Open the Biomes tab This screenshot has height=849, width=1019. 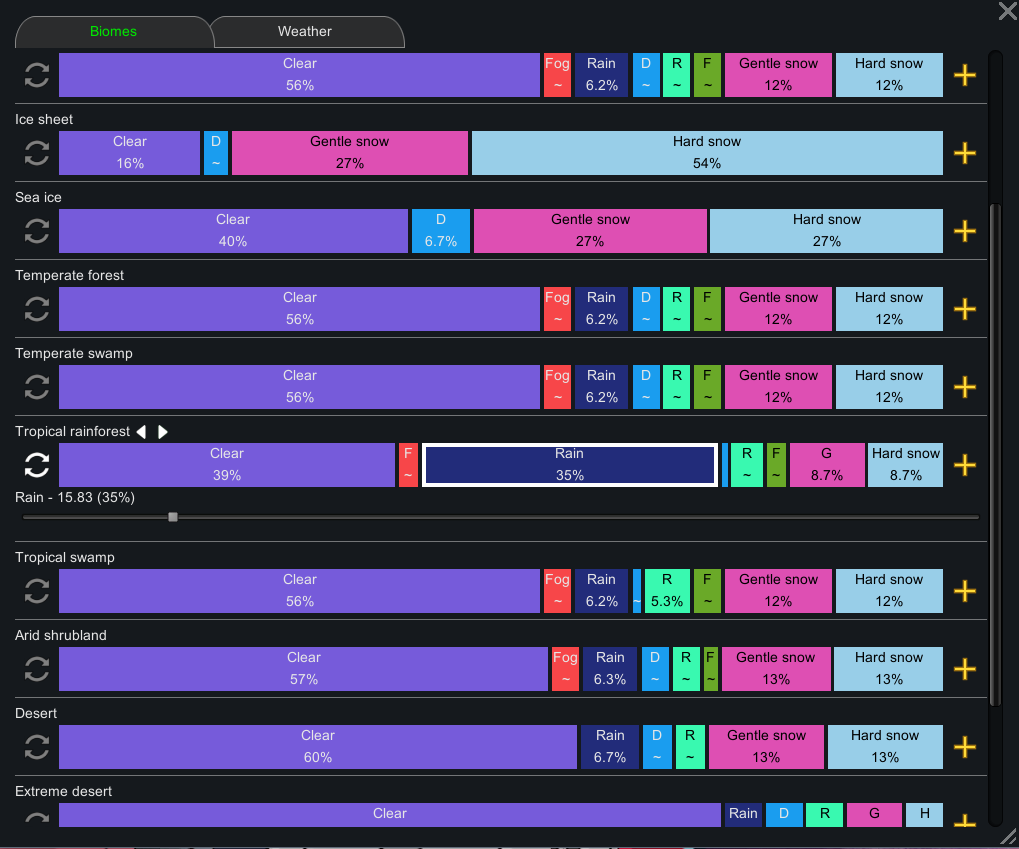click(113, 32)
